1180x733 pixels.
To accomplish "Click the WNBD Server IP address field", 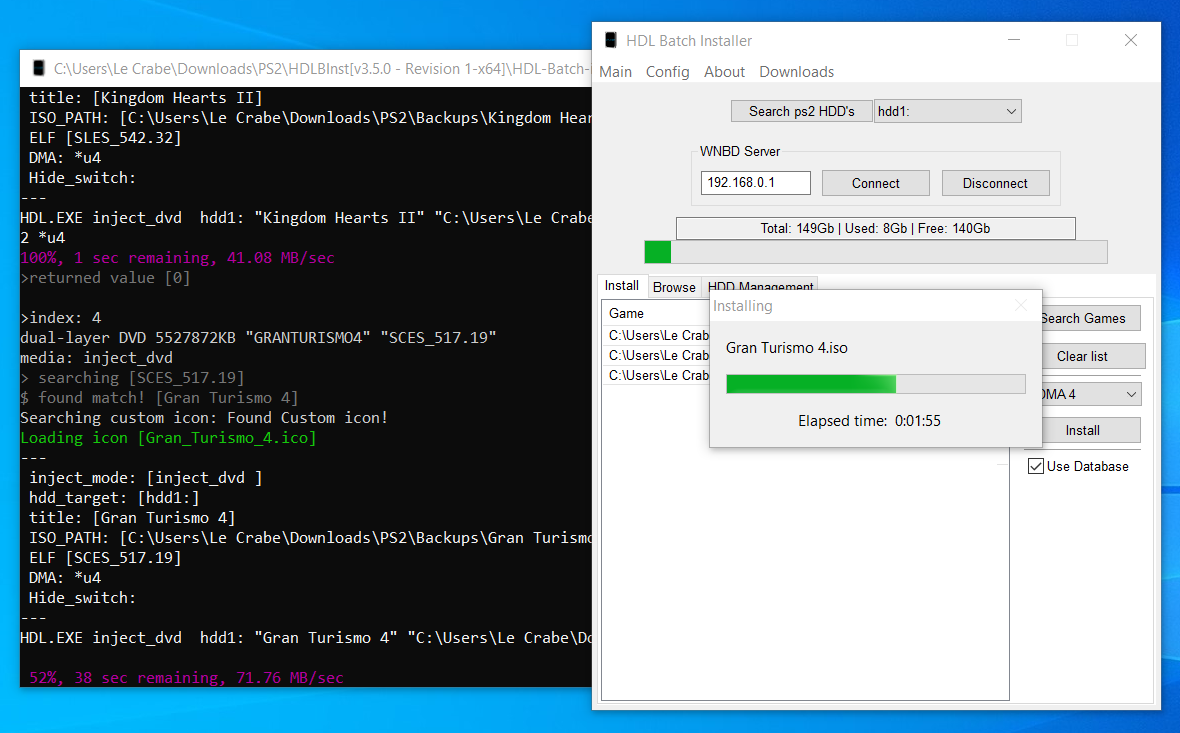I will [x=756, y=183].
